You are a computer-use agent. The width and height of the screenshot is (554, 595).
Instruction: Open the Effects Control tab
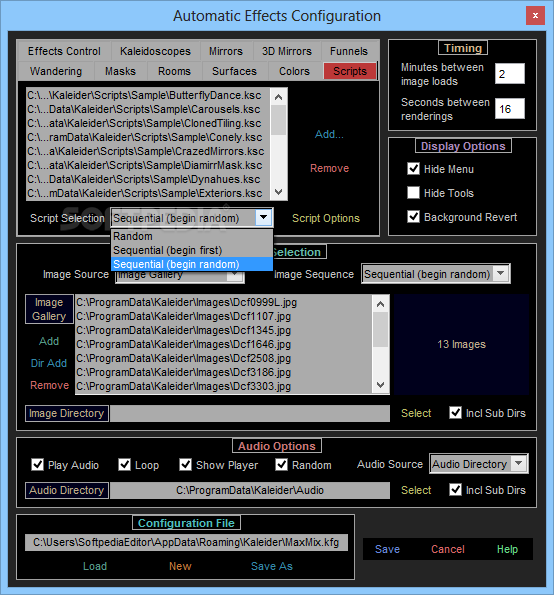64,51
